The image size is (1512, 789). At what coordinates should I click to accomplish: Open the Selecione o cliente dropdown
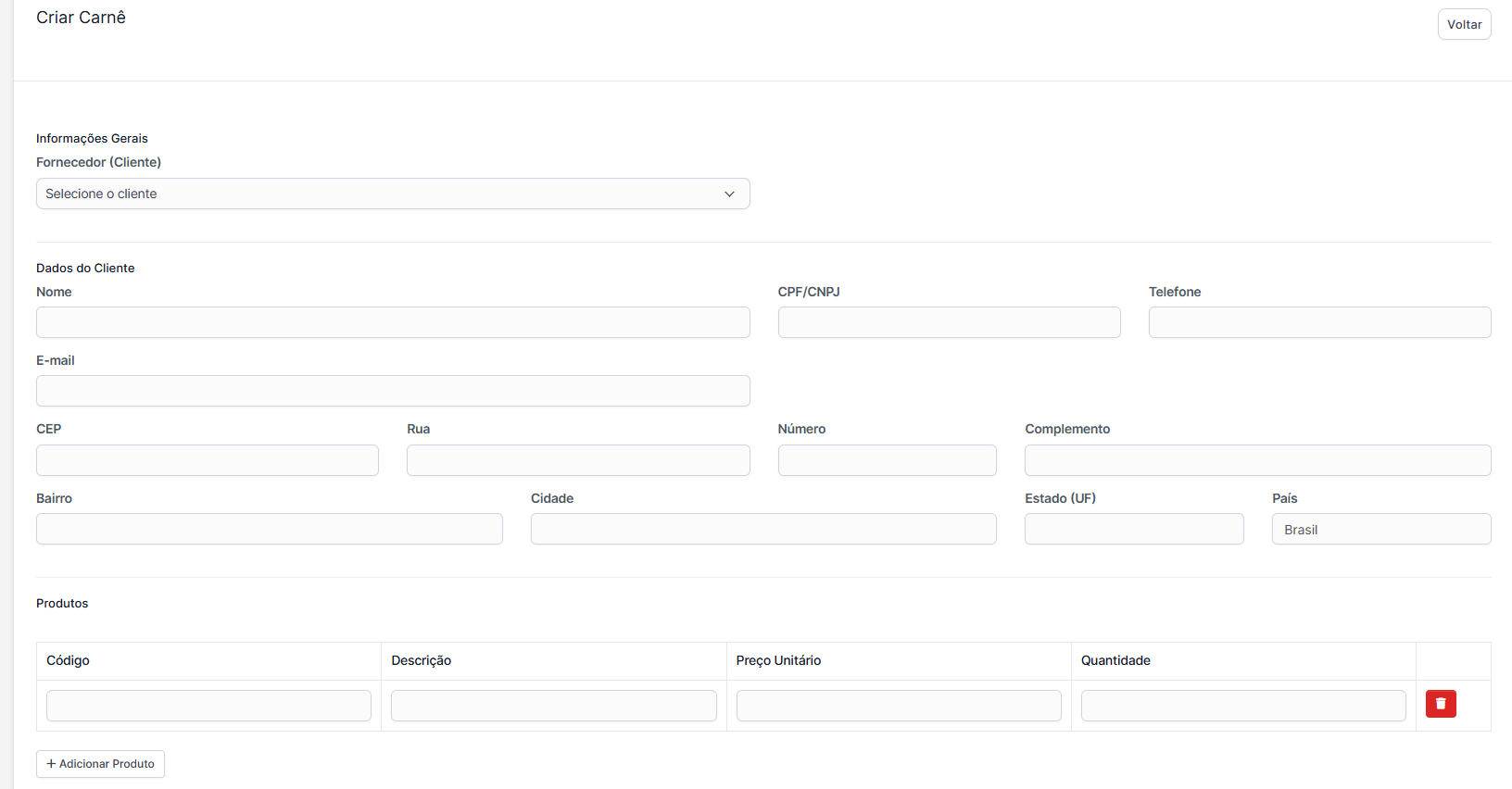coord(393,194)
